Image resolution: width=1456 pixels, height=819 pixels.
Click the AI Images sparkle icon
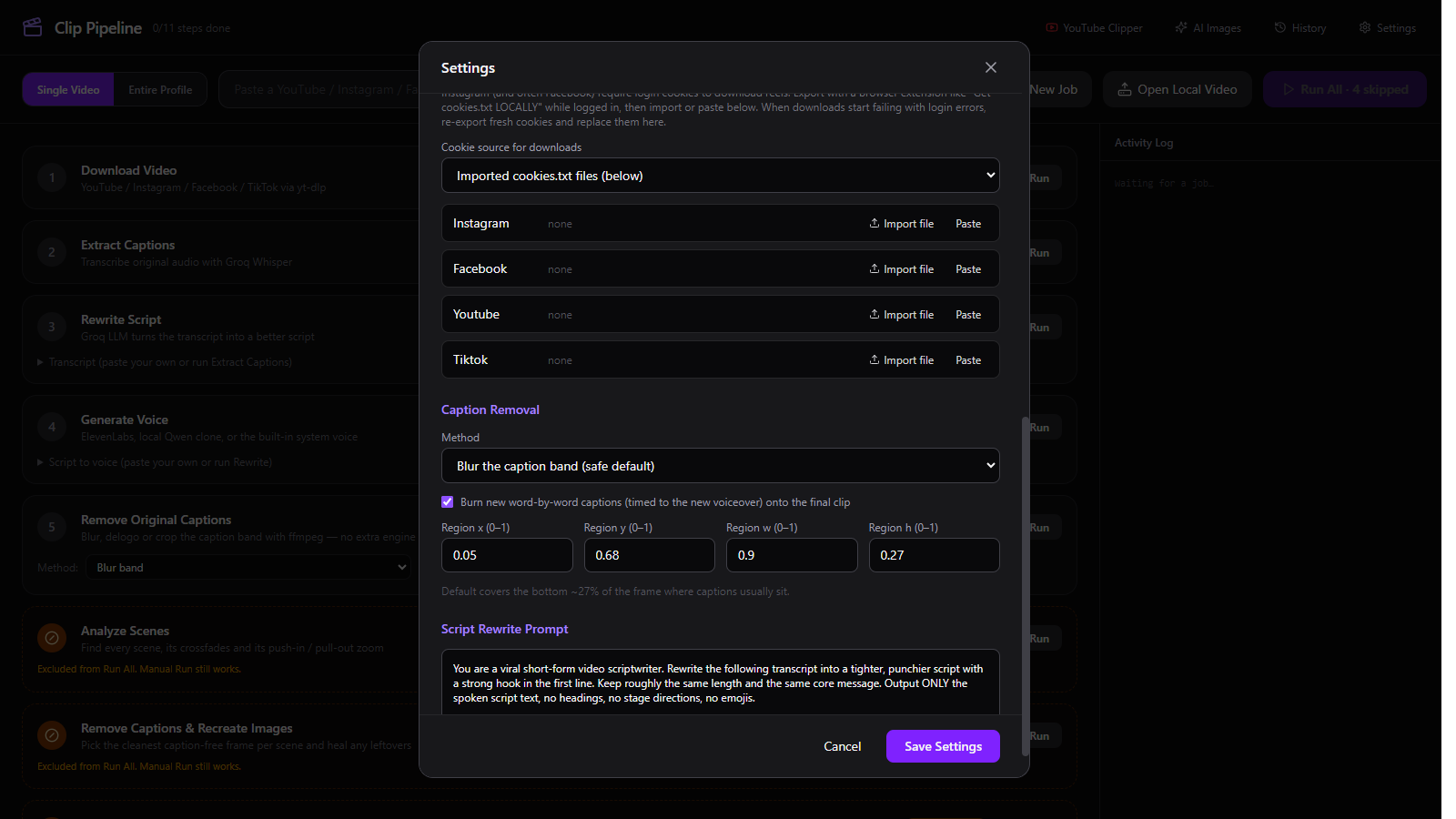[1181, 28]
